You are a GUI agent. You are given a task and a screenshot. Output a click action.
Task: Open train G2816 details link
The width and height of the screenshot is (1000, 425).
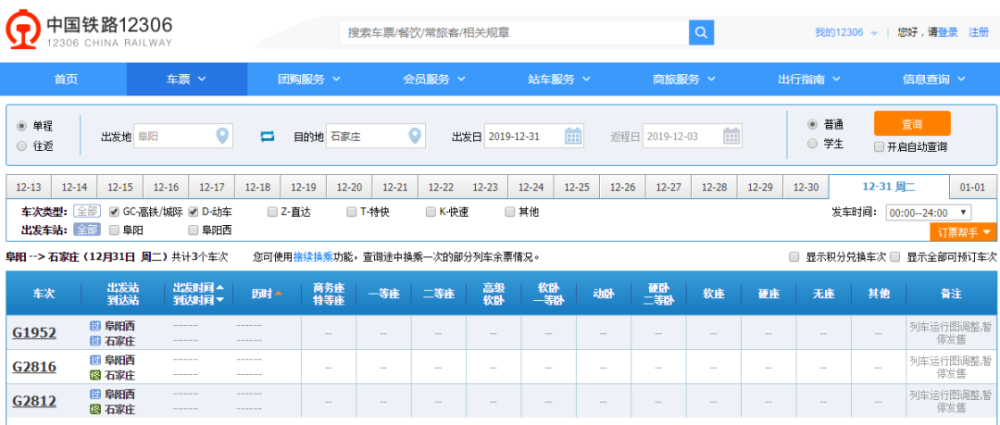34,367
